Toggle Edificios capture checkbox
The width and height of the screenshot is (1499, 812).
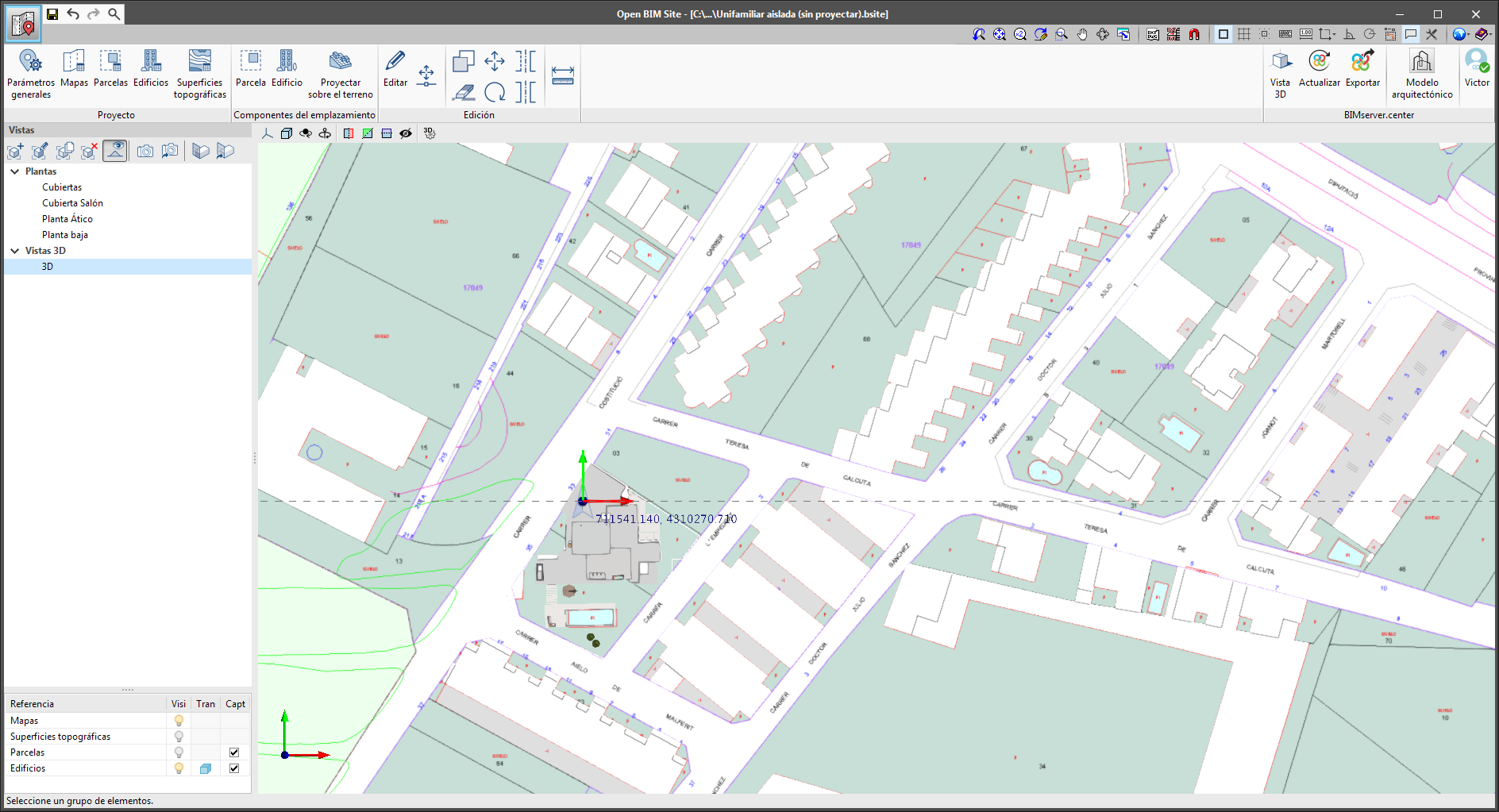click(x=234, y=768)
